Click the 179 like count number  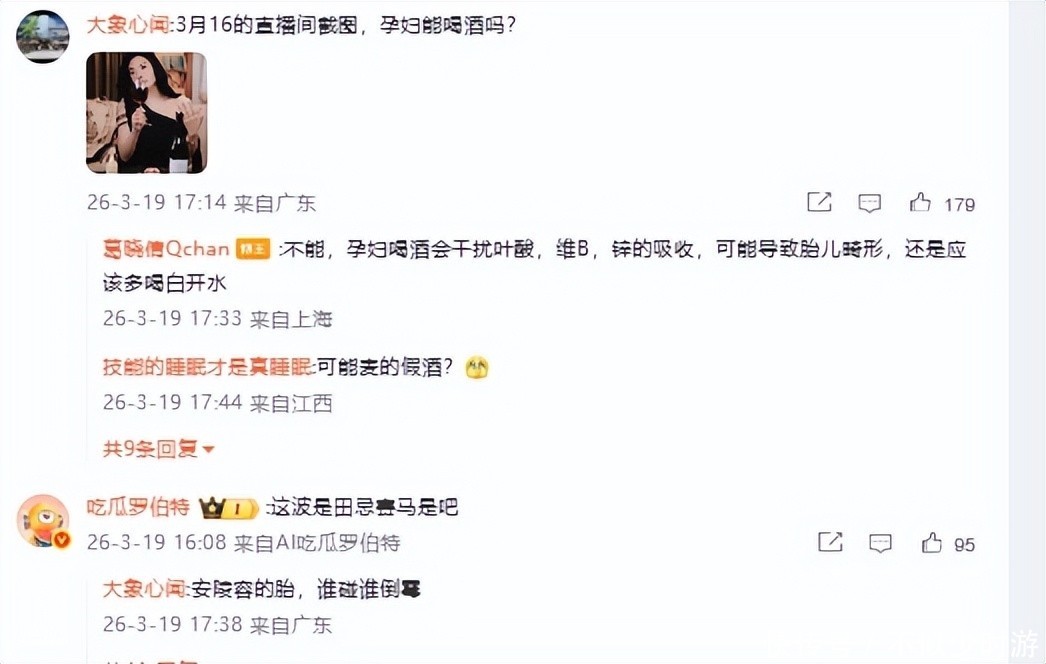[x=959, y=204]
